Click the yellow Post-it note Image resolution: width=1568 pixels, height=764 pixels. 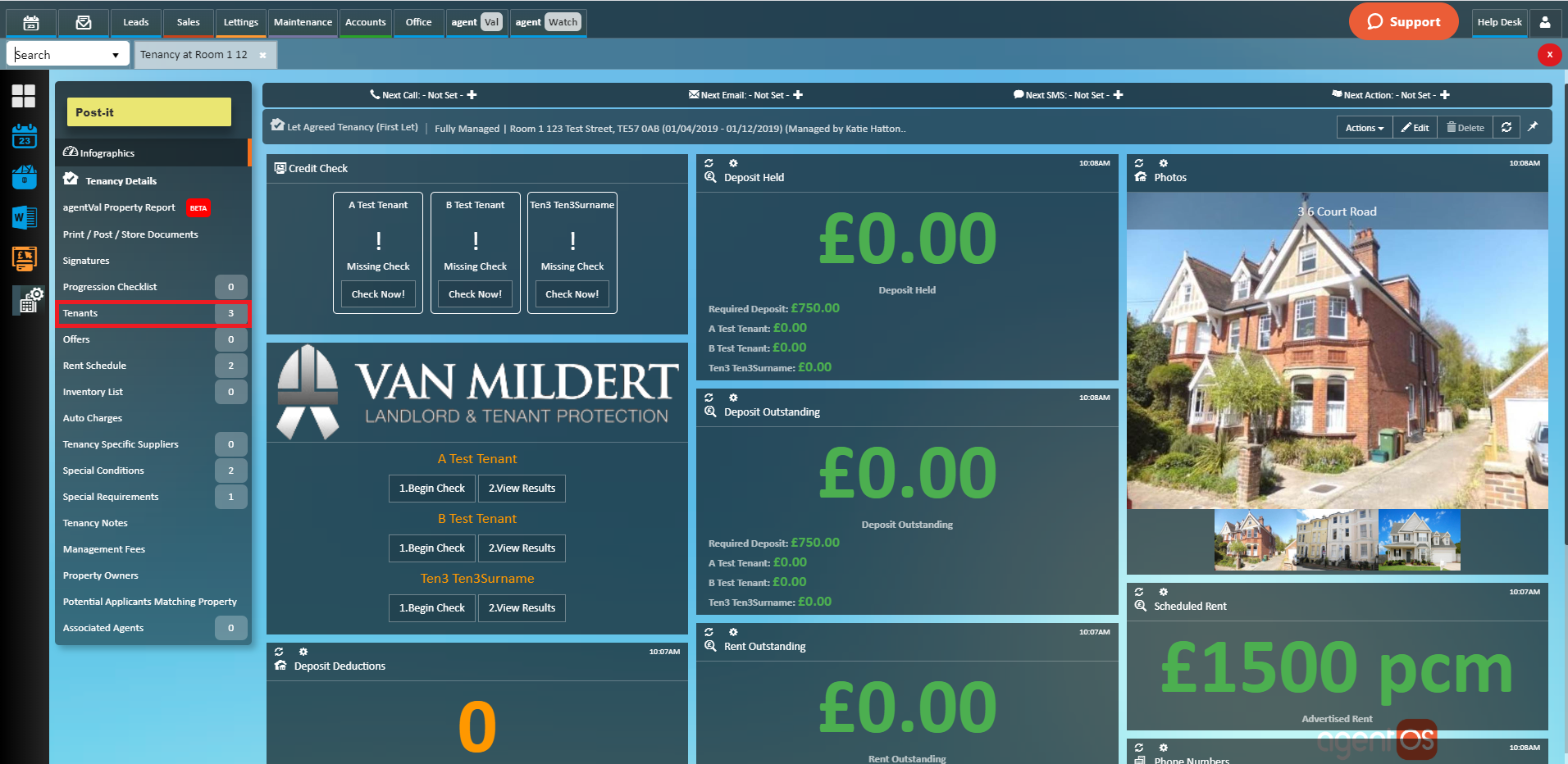pos(148,112)
